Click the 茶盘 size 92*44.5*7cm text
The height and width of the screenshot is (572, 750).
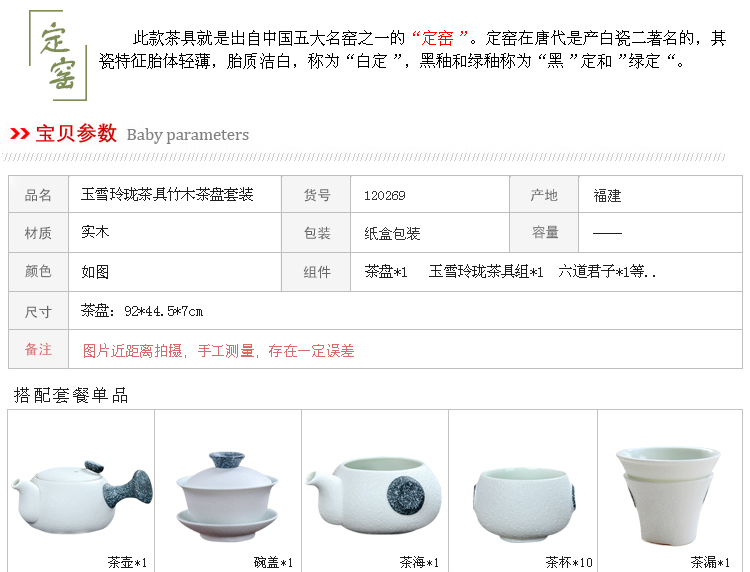point(142,311)
